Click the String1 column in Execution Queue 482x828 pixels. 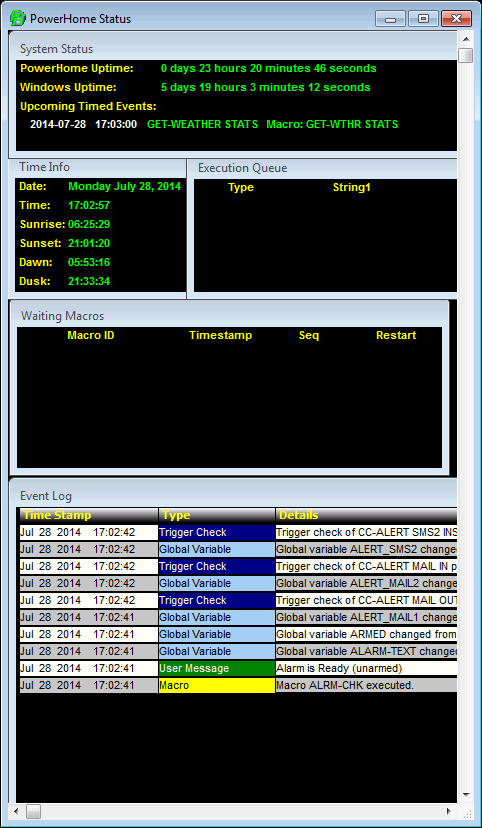(352, 187)
